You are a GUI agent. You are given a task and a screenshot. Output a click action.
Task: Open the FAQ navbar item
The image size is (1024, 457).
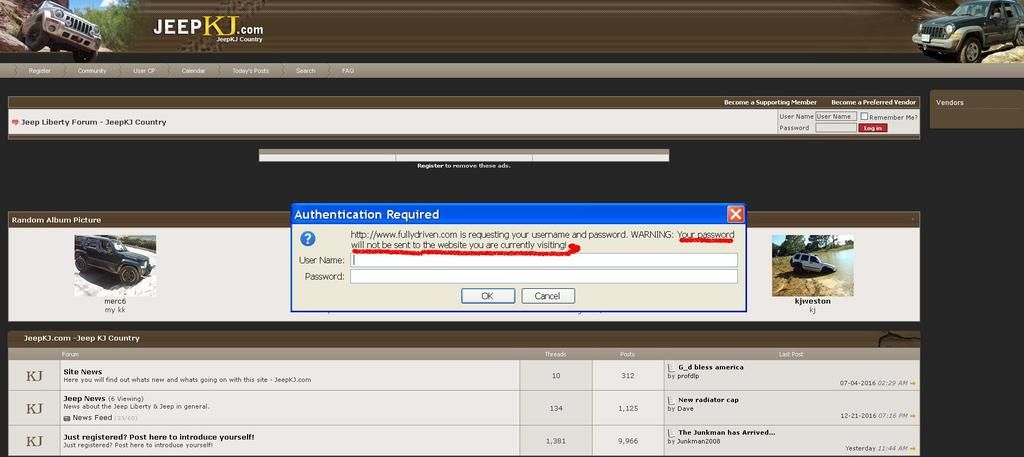point(348,71)
